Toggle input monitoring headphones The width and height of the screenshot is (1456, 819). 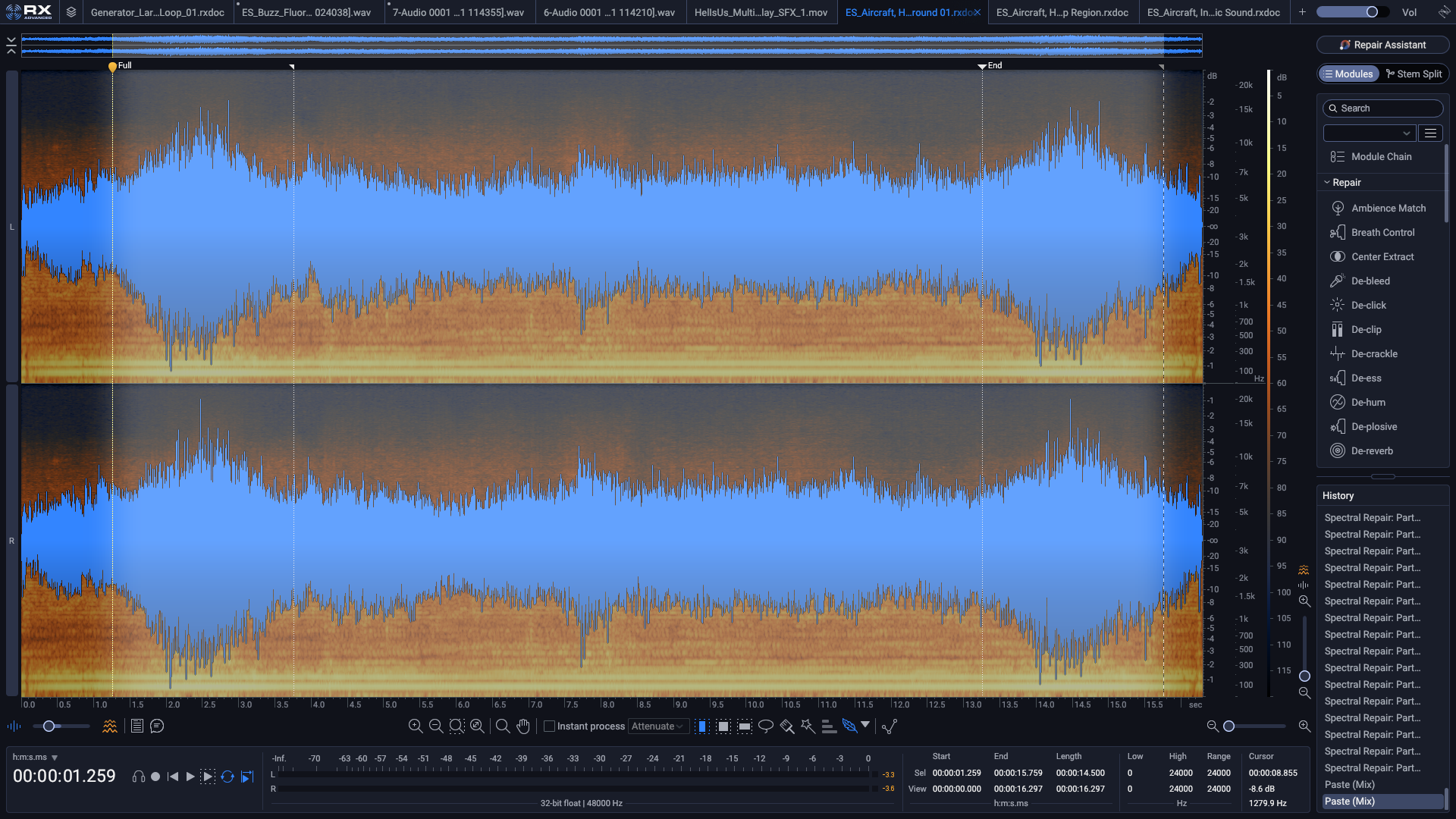coord(138,777)
